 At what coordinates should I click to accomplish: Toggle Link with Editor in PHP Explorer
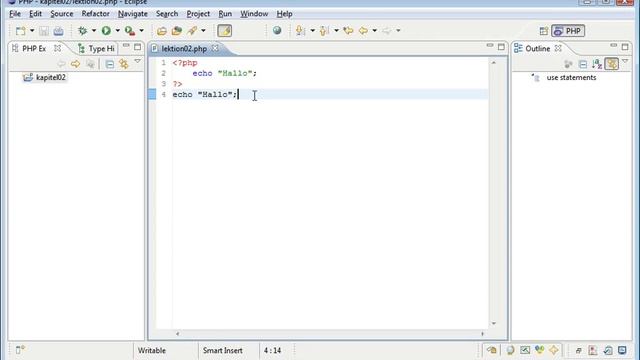[124, 64]
